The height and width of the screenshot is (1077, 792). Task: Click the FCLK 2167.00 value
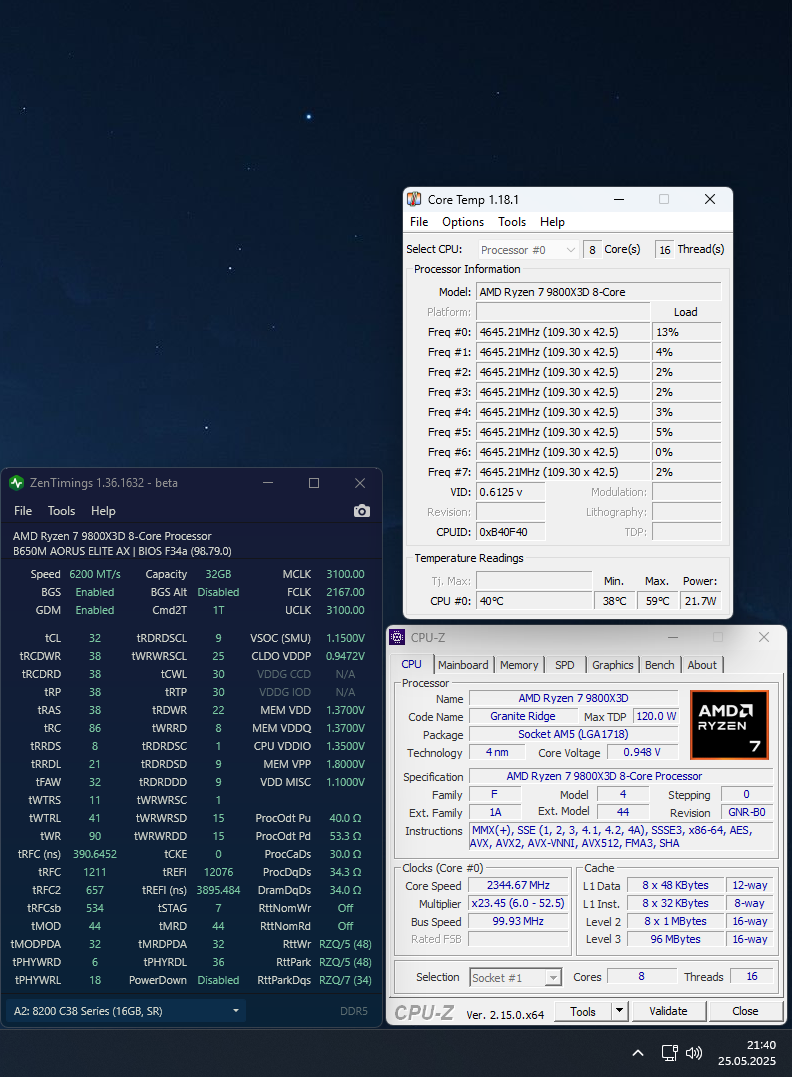(x=345, y=592)
